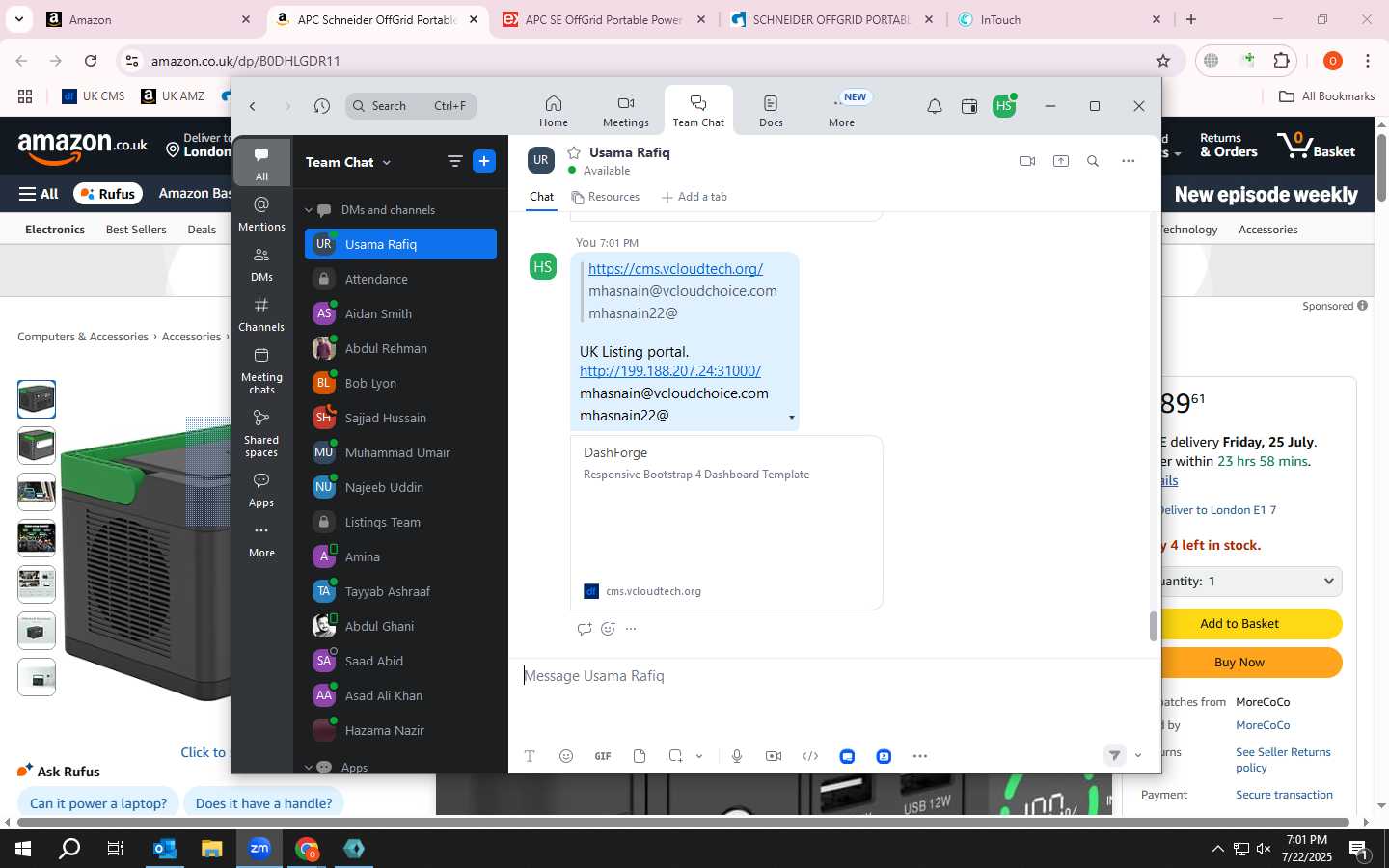Switch to the Chat tab
The width and height of the screenshot is (1389, 868).
[542, 197]
